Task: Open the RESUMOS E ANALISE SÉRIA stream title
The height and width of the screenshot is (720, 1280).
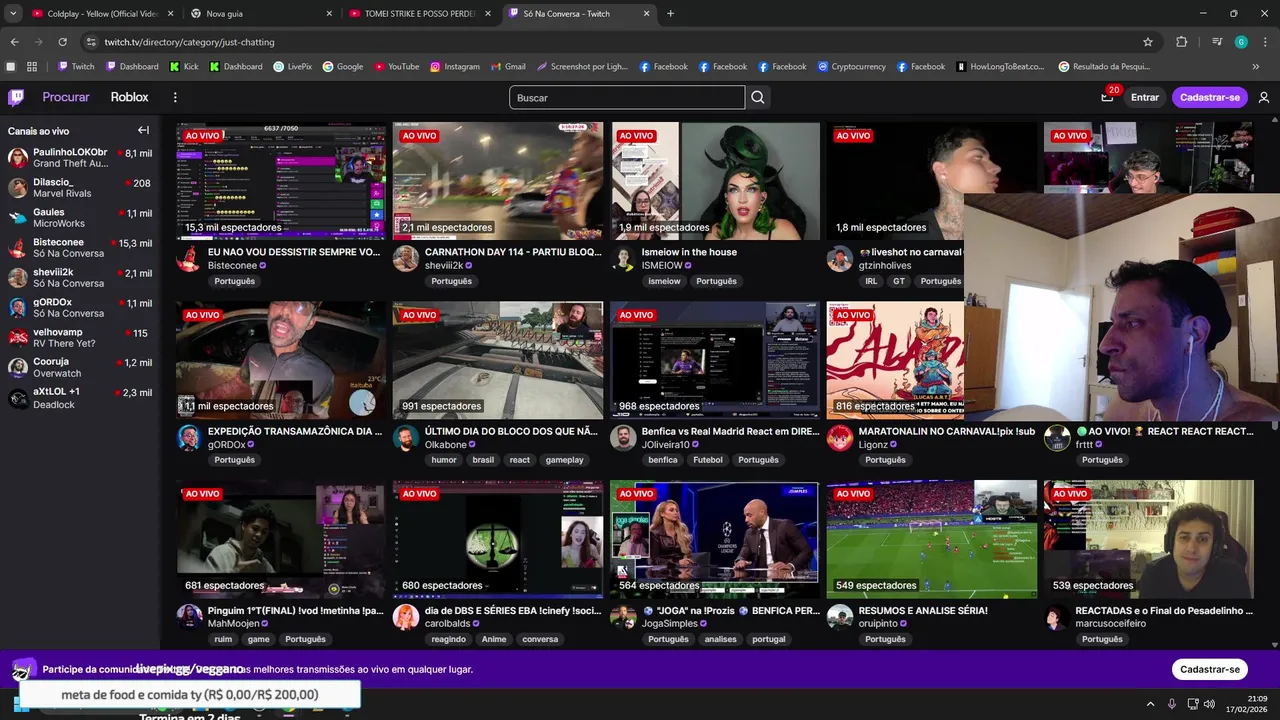Action: click(x=923, y=610)
